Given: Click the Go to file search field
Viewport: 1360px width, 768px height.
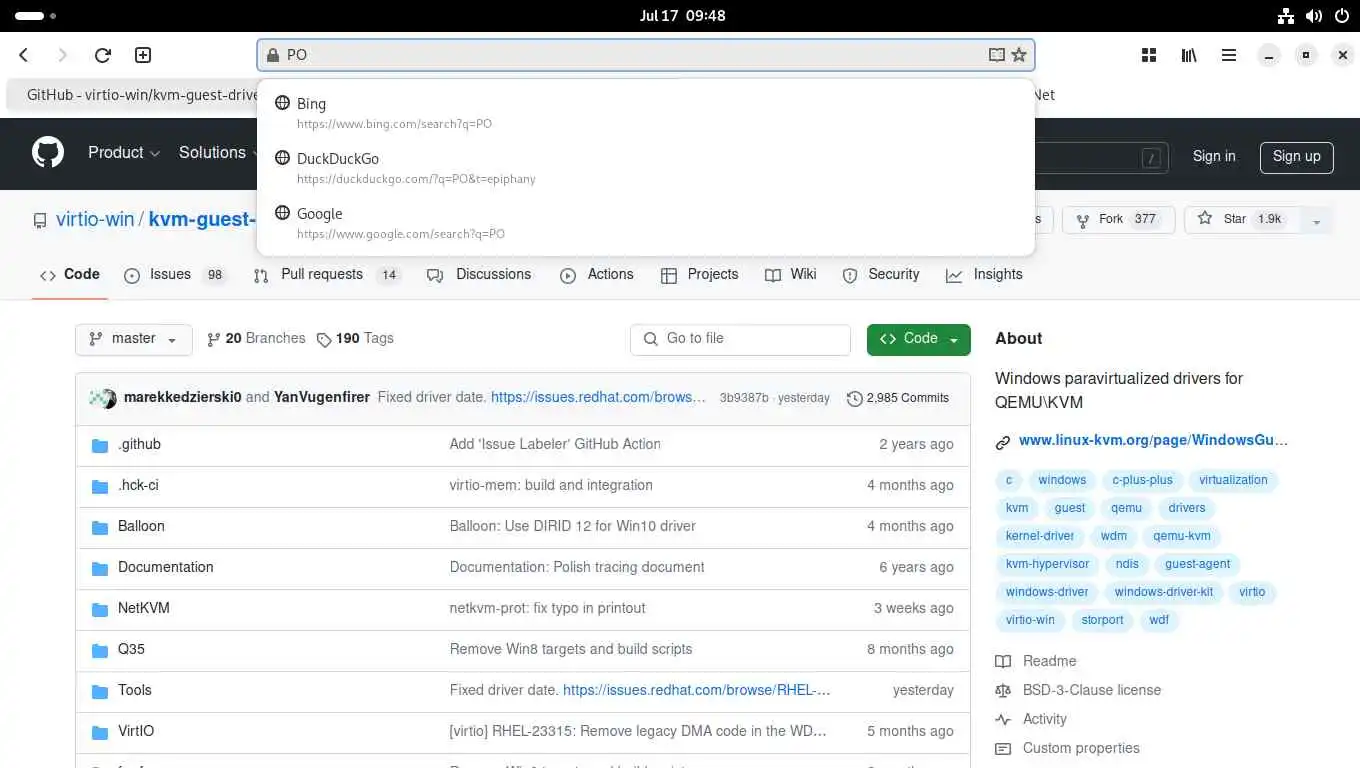Looking at the screenshot, I should [740, 339].
